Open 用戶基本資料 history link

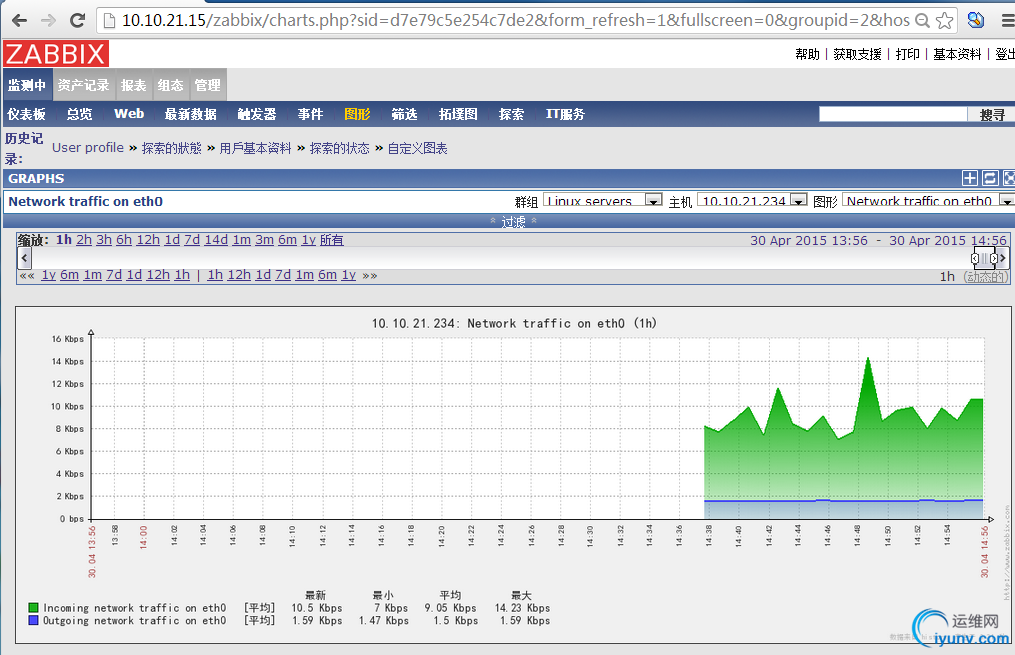click(256, 148)
